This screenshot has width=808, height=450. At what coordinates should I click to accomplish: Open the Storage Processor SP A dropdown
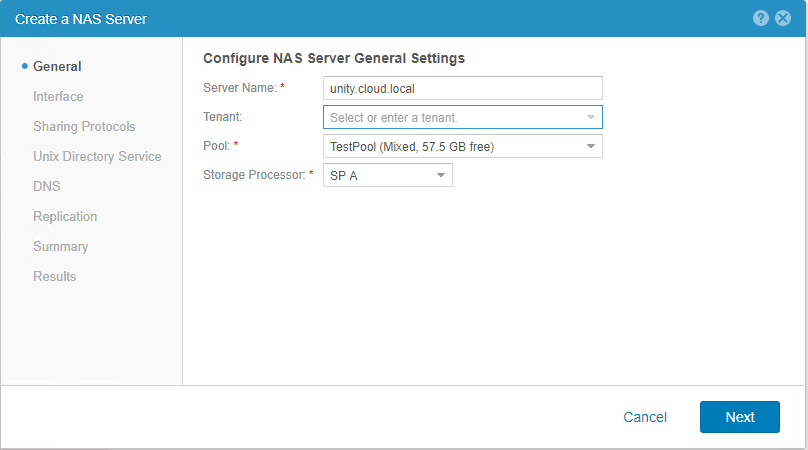coord(440,176)
